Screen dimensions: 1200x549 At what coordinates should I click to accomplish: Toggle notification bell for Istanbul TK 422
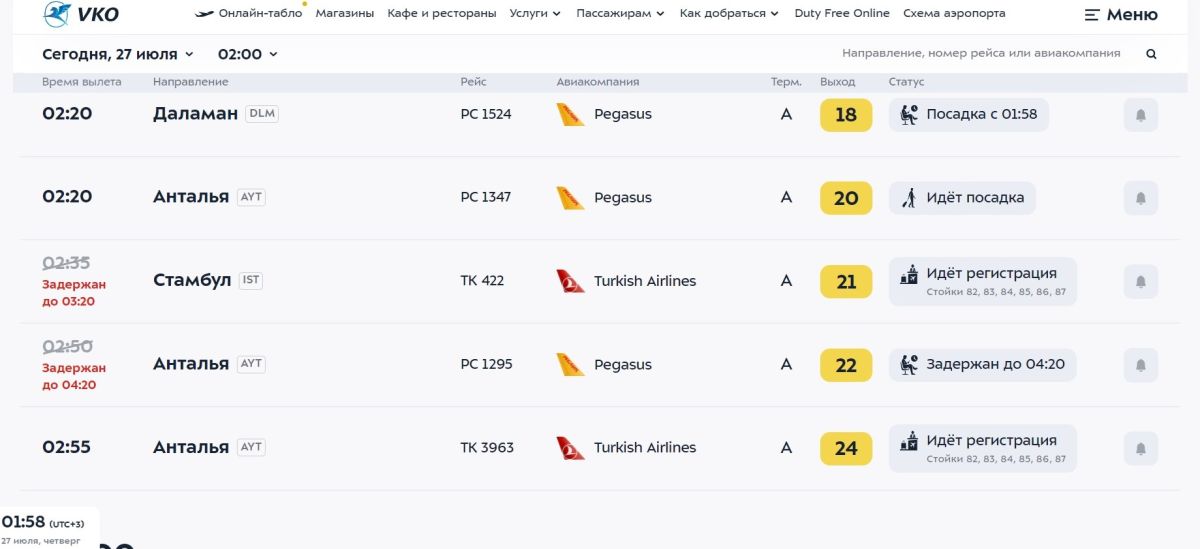[x=1141, y=282]
